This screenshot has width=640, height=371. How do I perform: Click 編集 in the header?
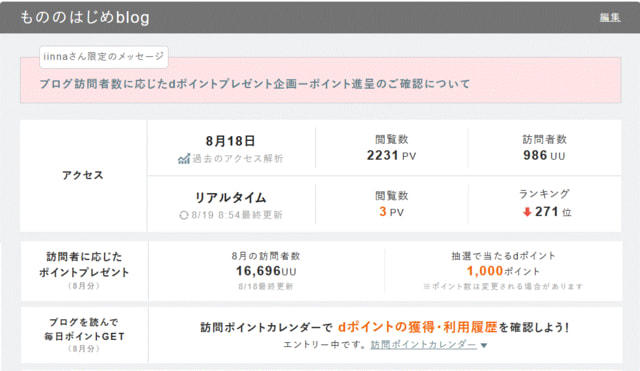click(610, 18)
